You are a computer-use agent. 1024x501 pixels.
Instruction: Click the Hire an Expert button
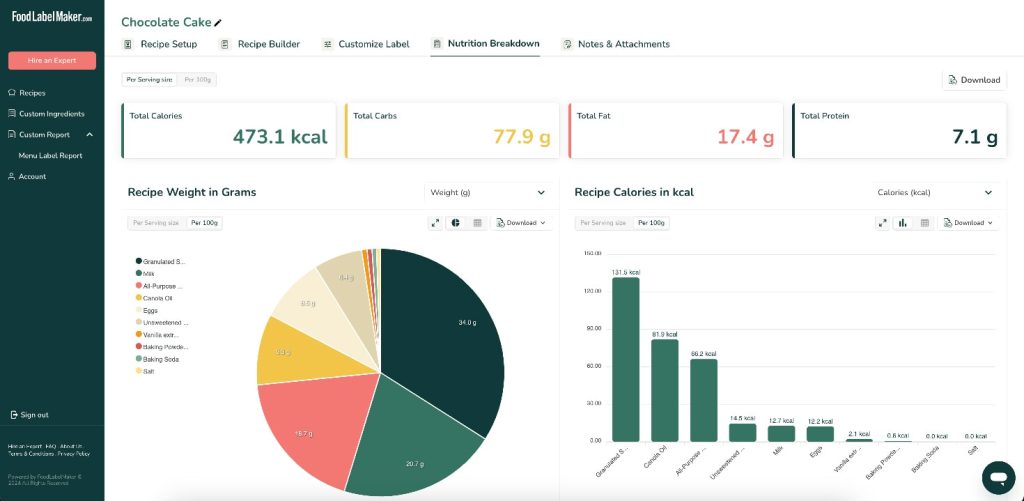click(x=52, y=61)
